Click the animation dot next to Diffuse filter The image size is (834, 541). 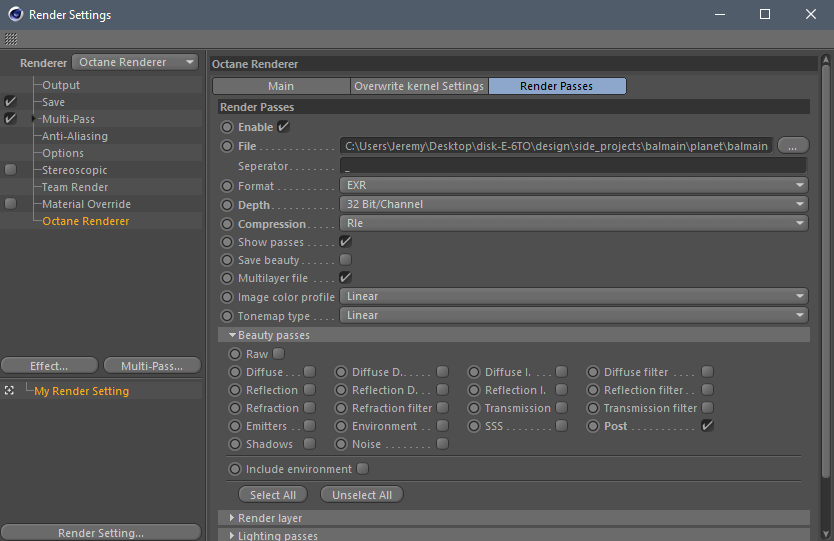[593, 372]
